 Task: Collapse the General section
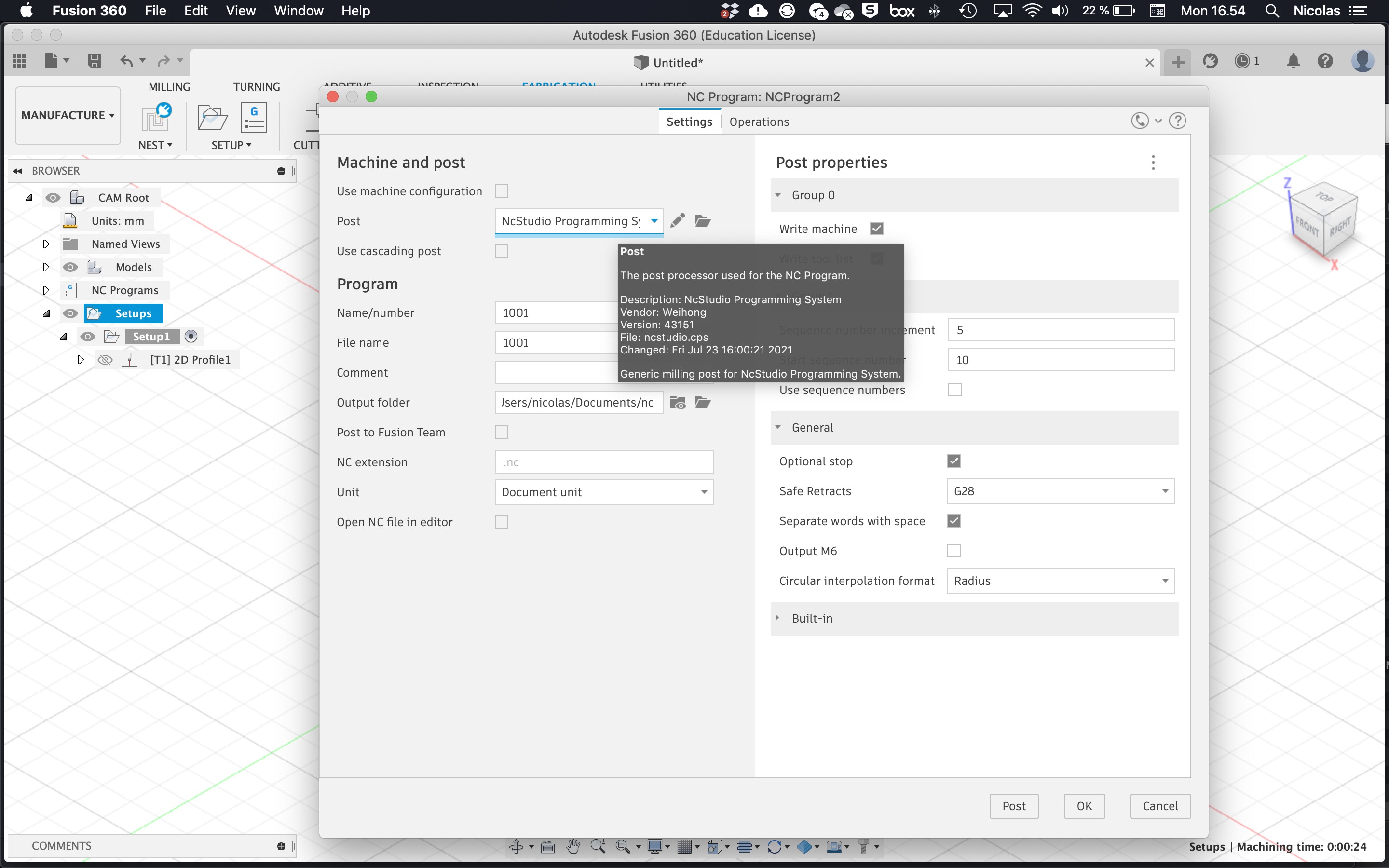pos(778,428)
